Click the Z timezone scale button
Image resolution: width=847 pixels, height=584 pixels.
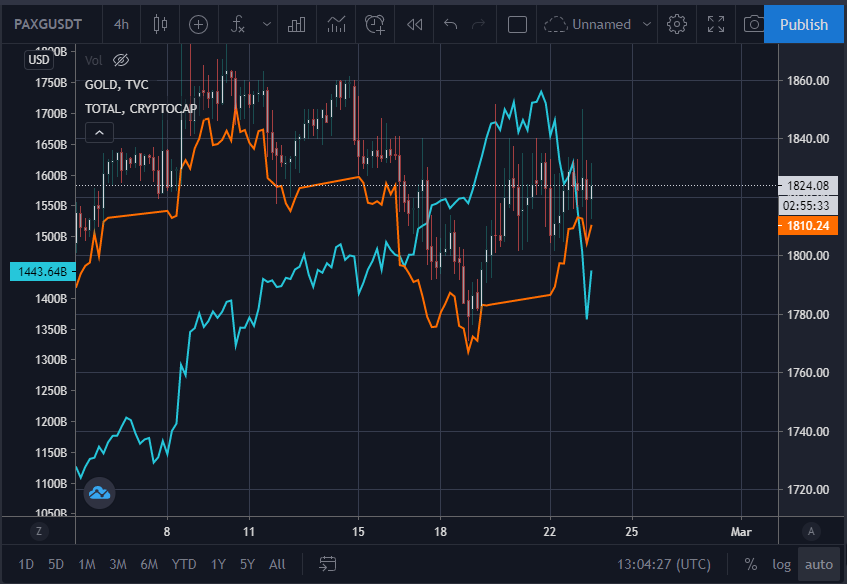pos(39,532)
